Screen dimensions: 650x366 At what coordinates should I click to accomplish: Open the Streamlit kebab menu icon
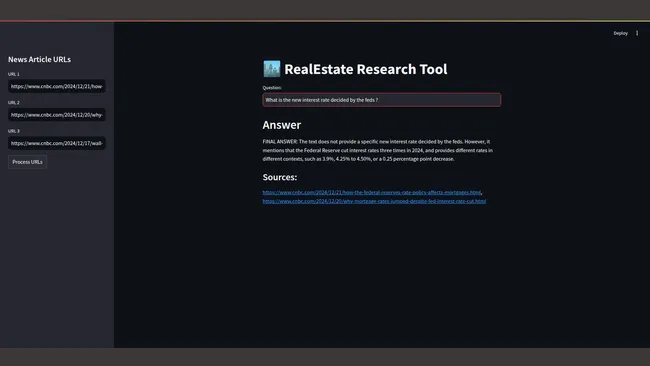pos(637,33)
